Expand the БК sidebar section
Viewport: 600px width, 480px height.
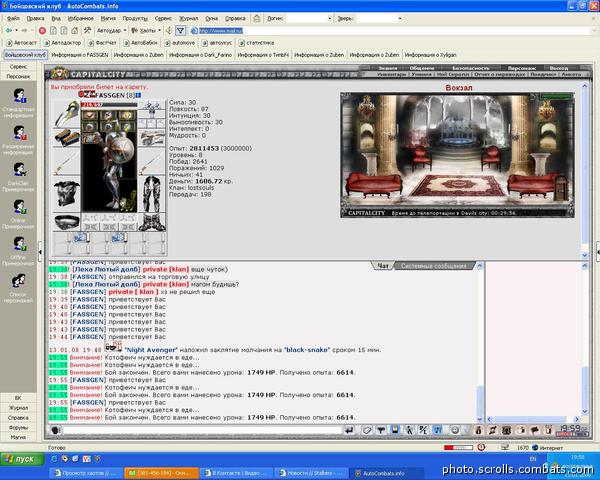18,398
